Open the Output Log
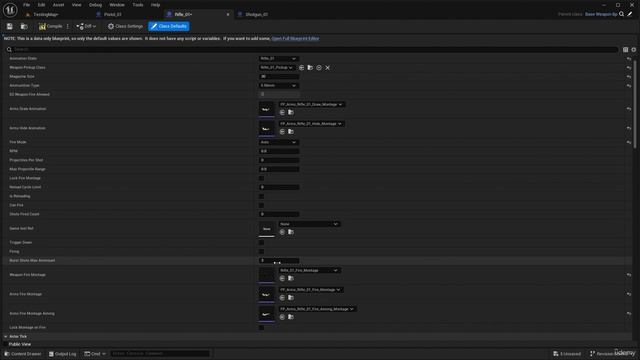Viewport: 640px width, 360px height. coord(62,354)
